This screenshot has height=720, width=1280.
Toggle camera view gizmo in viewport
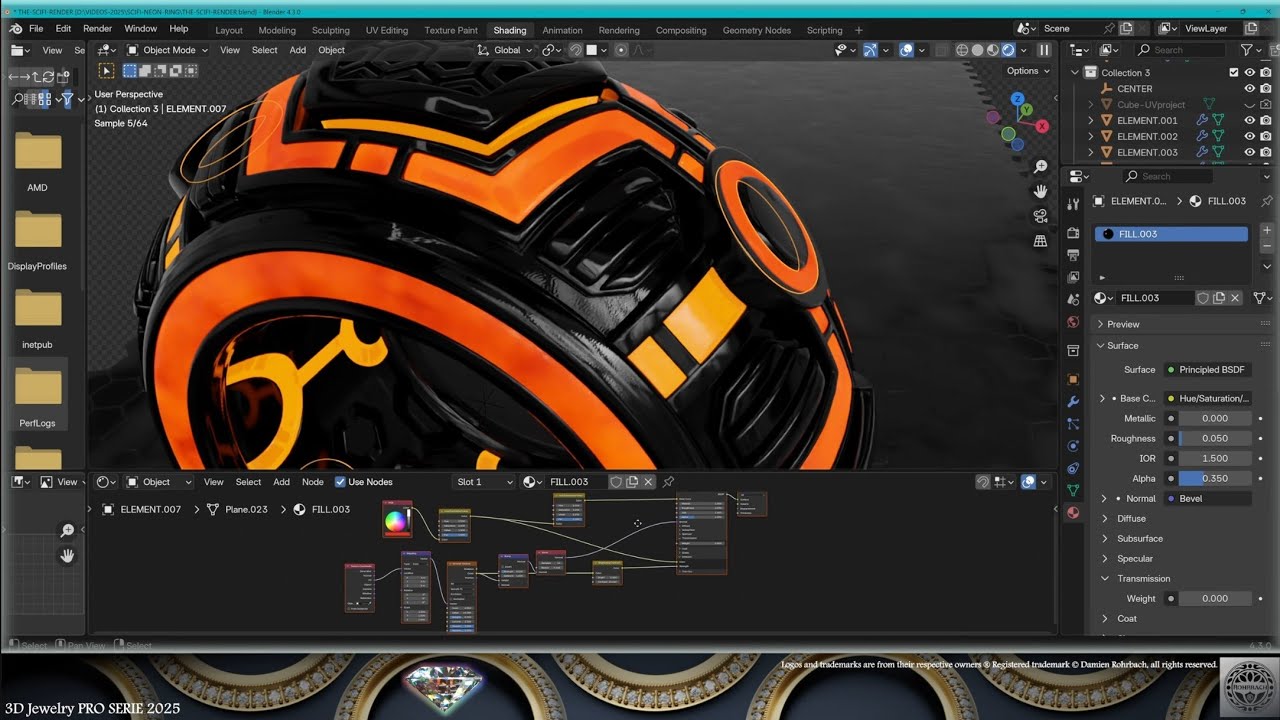[1040, 216]
